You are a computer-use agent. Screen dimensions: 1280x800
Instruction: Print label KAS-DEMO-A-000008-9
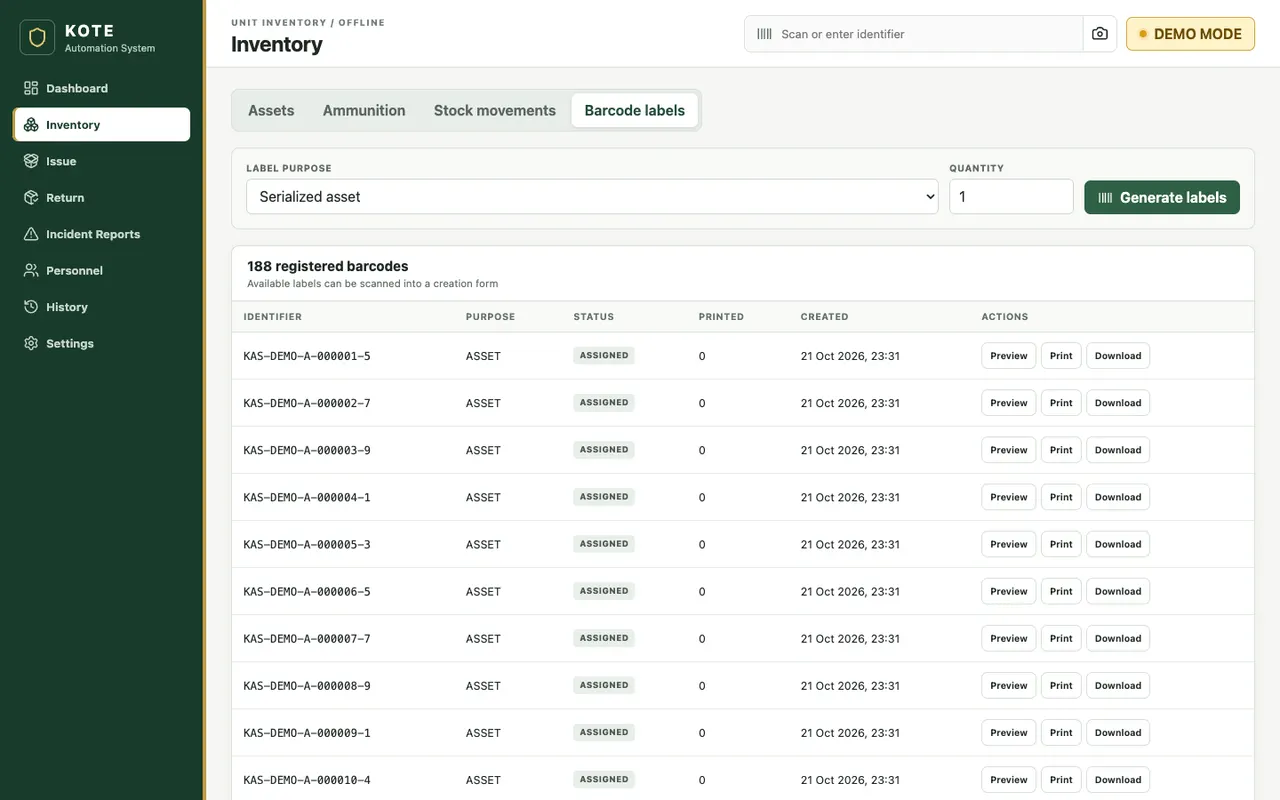point(1061,686)
